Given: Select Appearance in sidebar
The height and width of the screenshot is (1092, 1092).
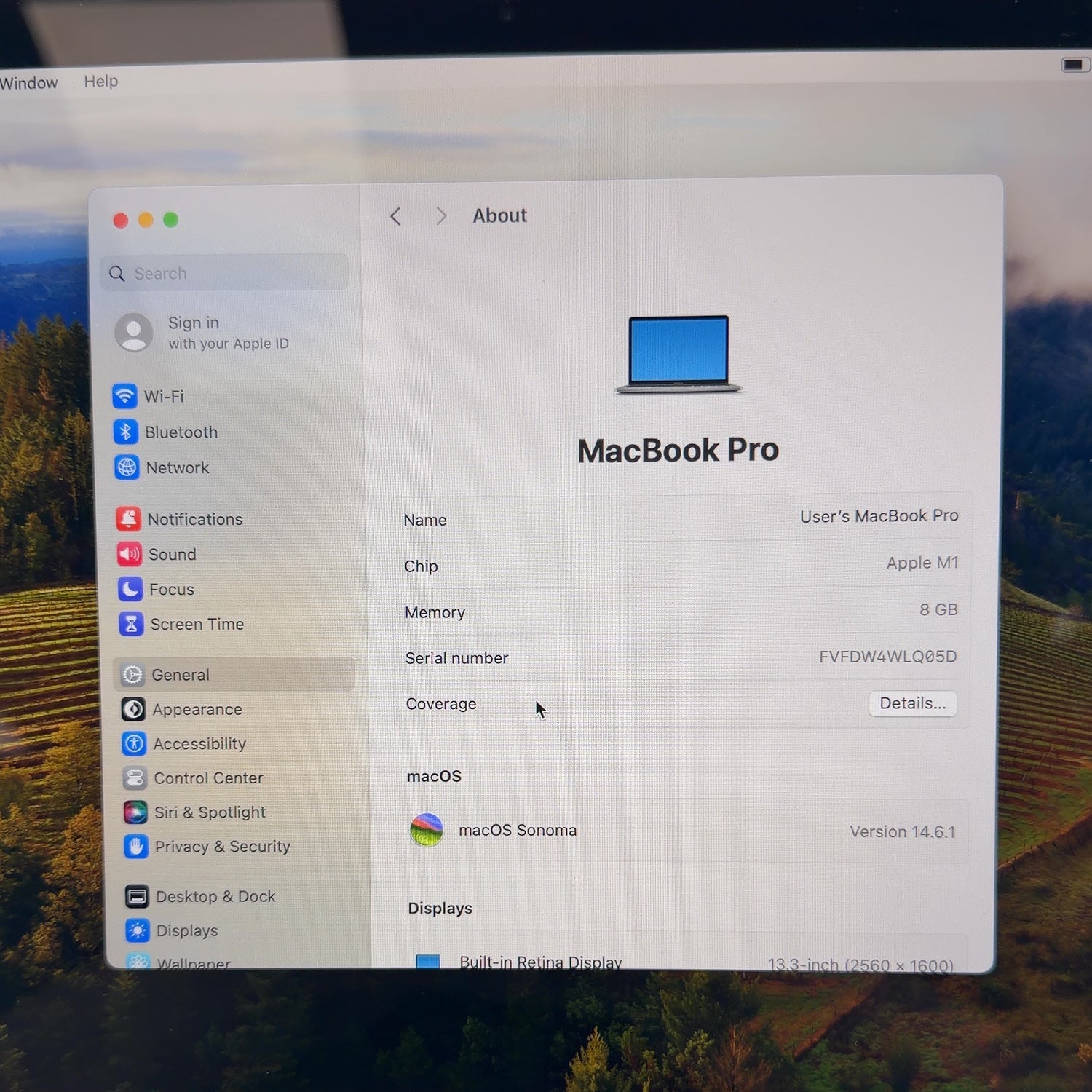Looking at the screenshot, I should point(183,709).
